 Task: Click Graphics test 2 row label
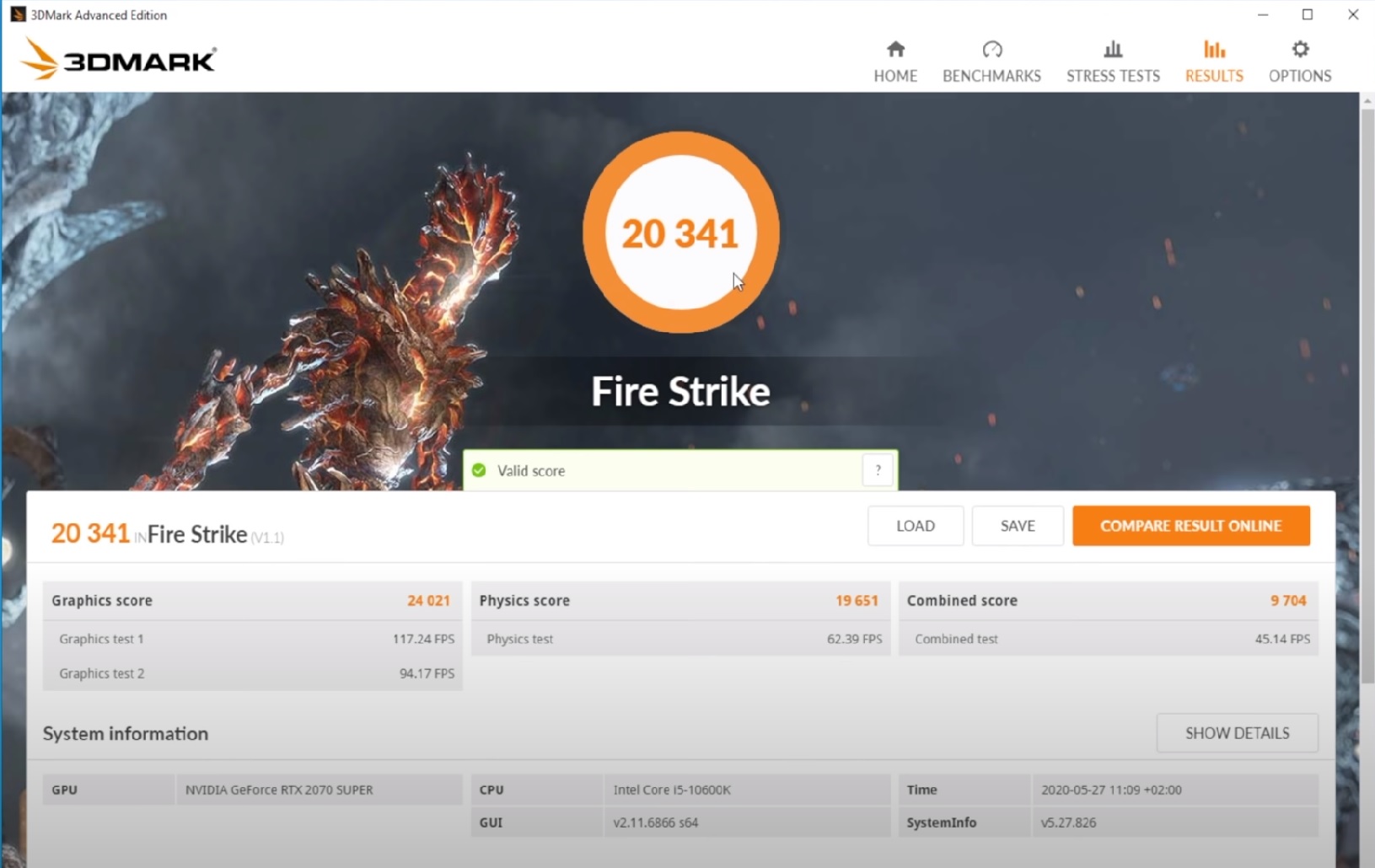pos(101,673)
